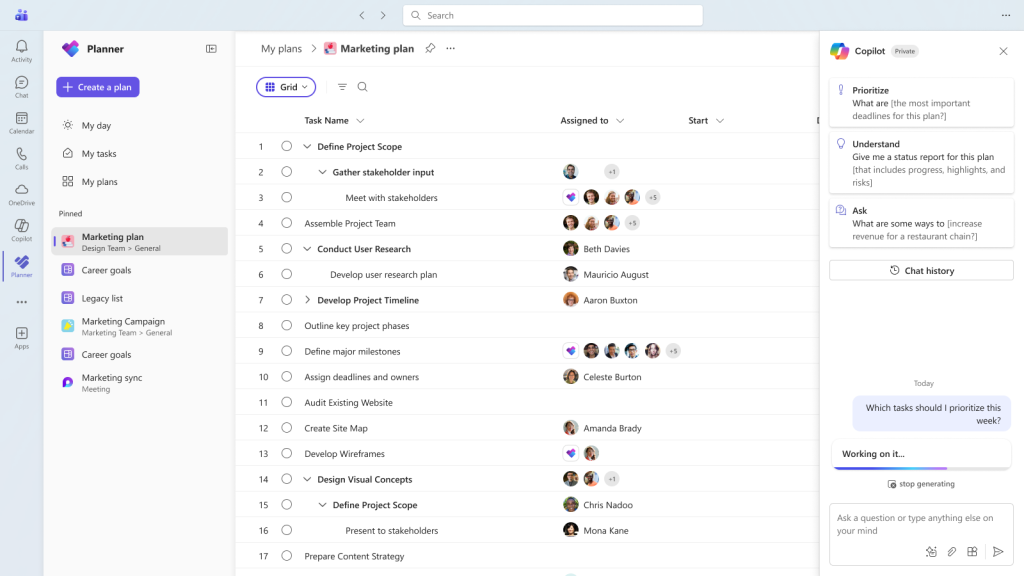Expand the Develop Project Timeline task
This screenshot has height=576, width=1024.
(308, 300)
